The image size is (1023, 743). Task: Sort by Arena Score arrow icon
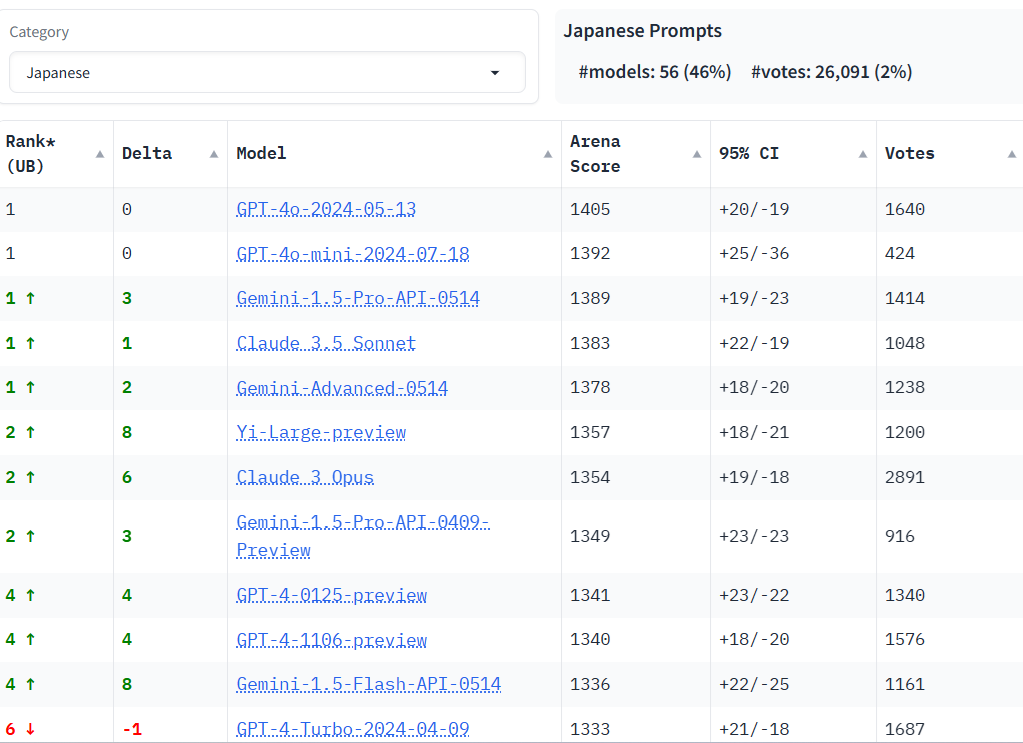pos(696,154)
